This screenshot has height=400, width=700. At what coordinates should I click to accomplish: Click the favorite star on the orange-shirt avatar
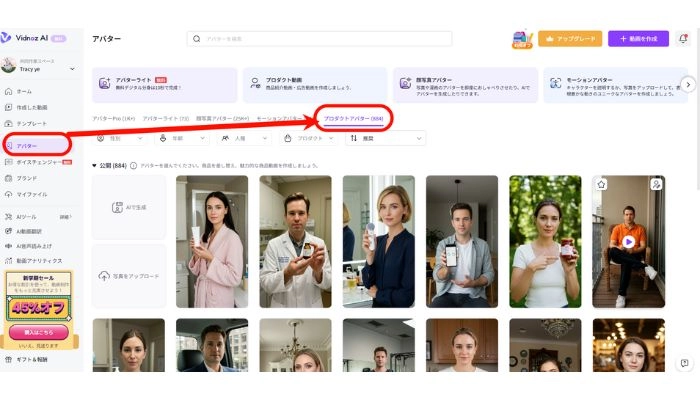point(601,184)
